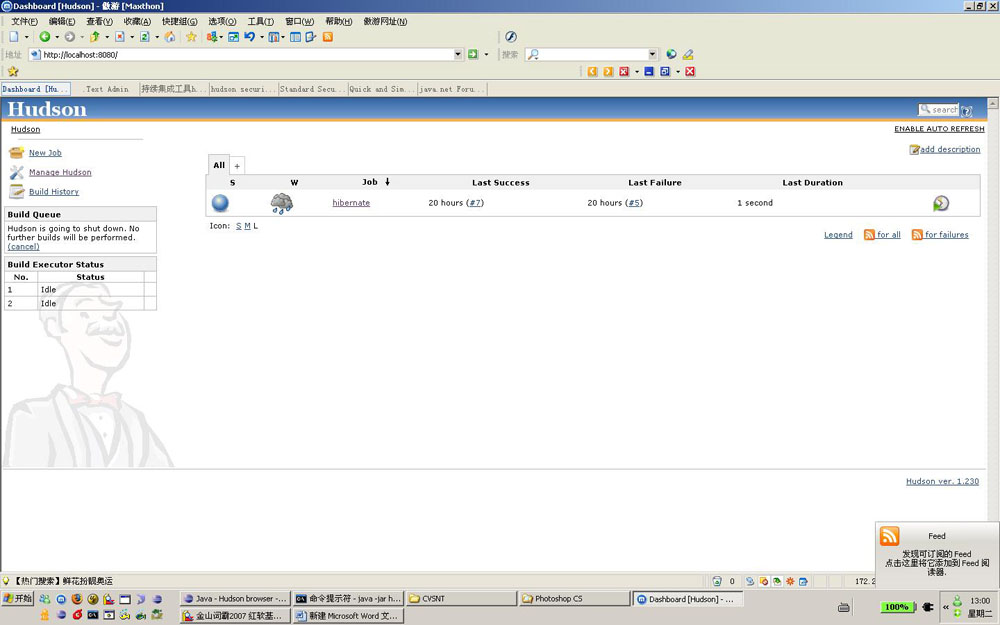Schedule a build for the hibernate job
This screenshot has width=1000, height=625.
(941, 203)
